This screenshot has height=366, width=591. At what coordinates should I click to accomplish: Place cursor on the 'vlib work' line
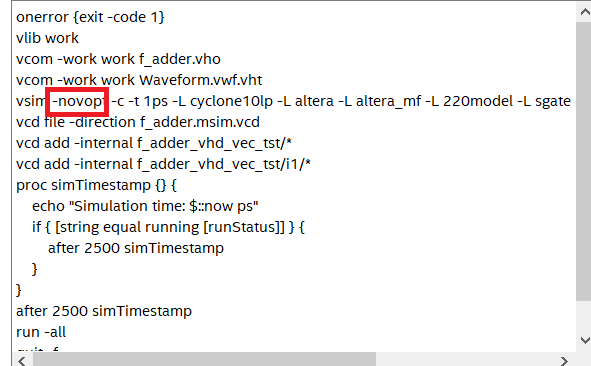pyautogui.click(x=47, y=38)
